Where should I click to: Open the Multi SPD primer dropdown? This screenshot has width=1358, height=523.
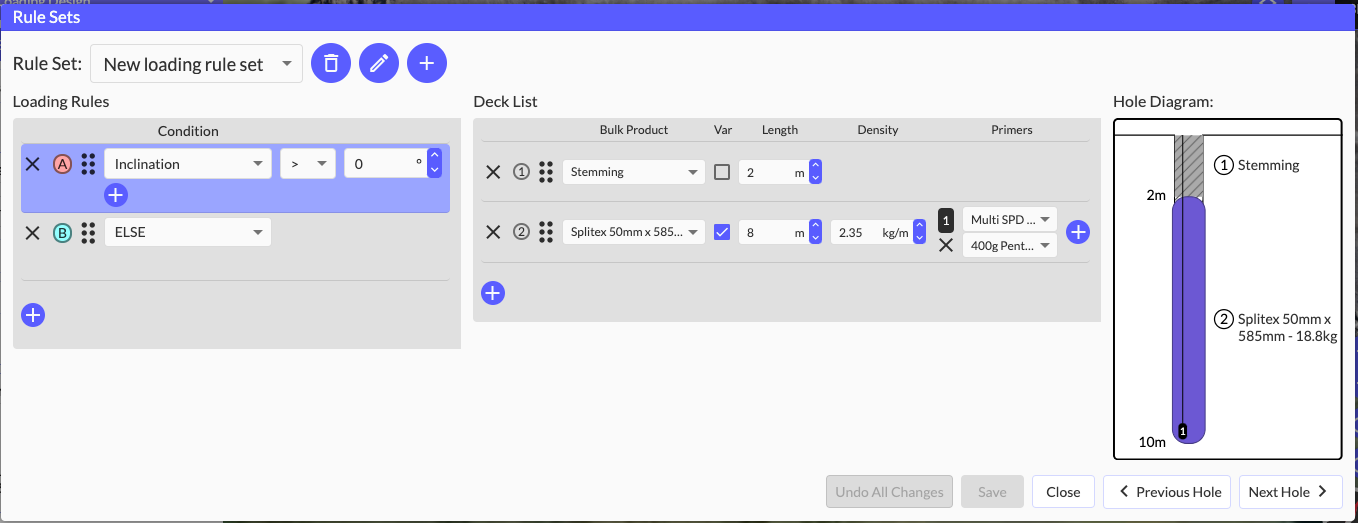click(1009, 219)
